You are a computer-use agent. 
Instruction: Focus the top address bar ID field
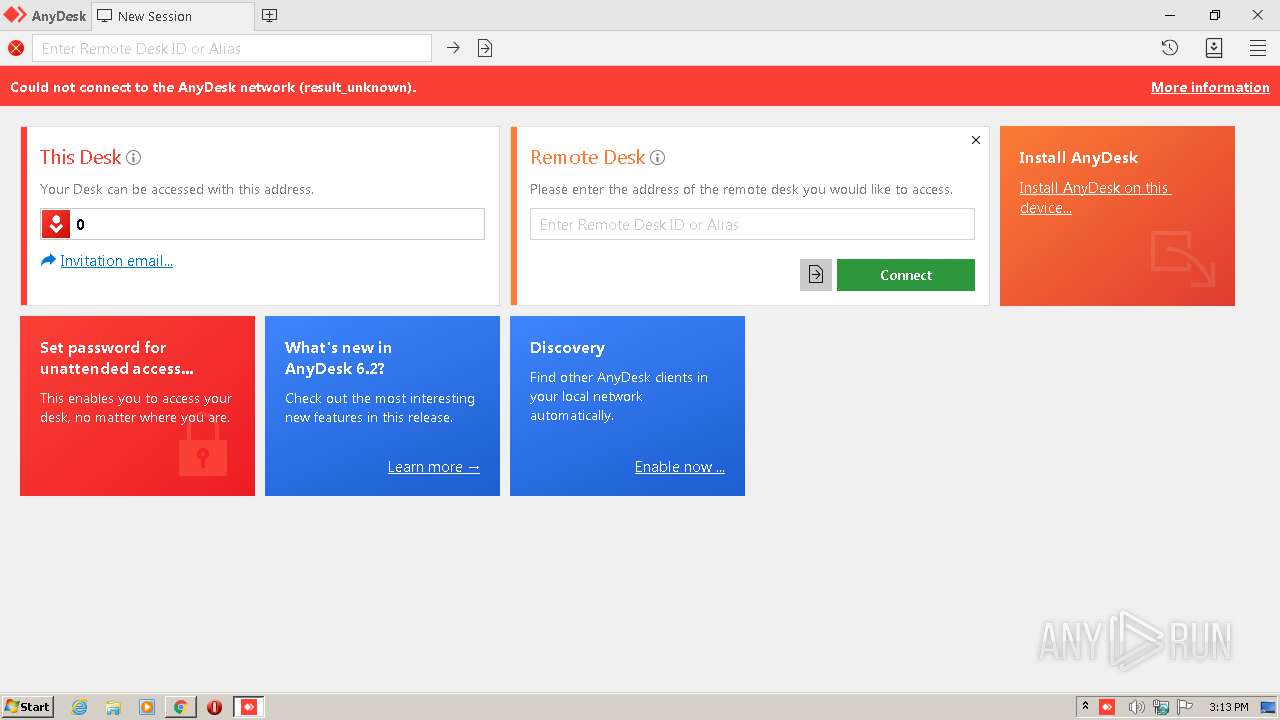(x=232, y=48)
